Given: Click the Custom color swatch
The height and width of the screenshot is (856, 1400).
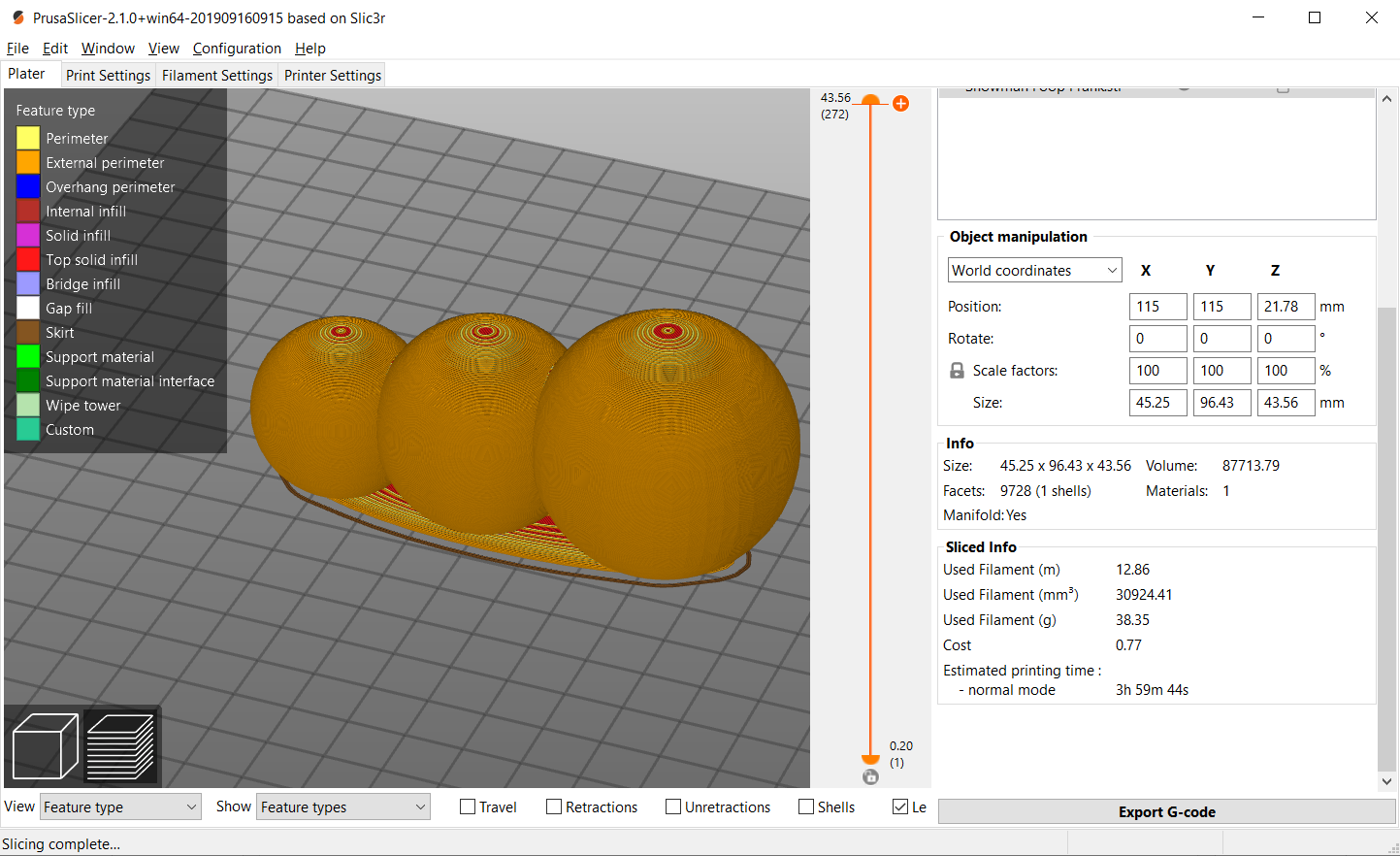Looking at the screenshot, I should 28,429.
